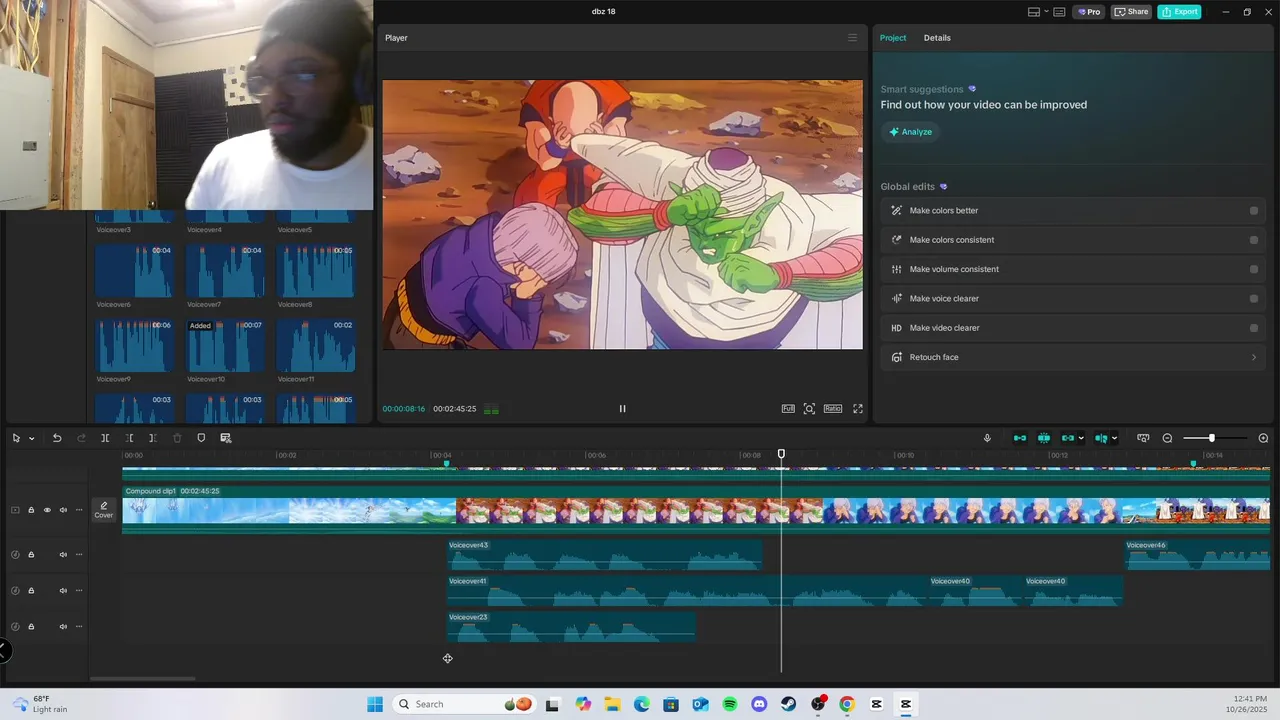
Task: Open the Ratio setting in player
Action: coord(833,408)
